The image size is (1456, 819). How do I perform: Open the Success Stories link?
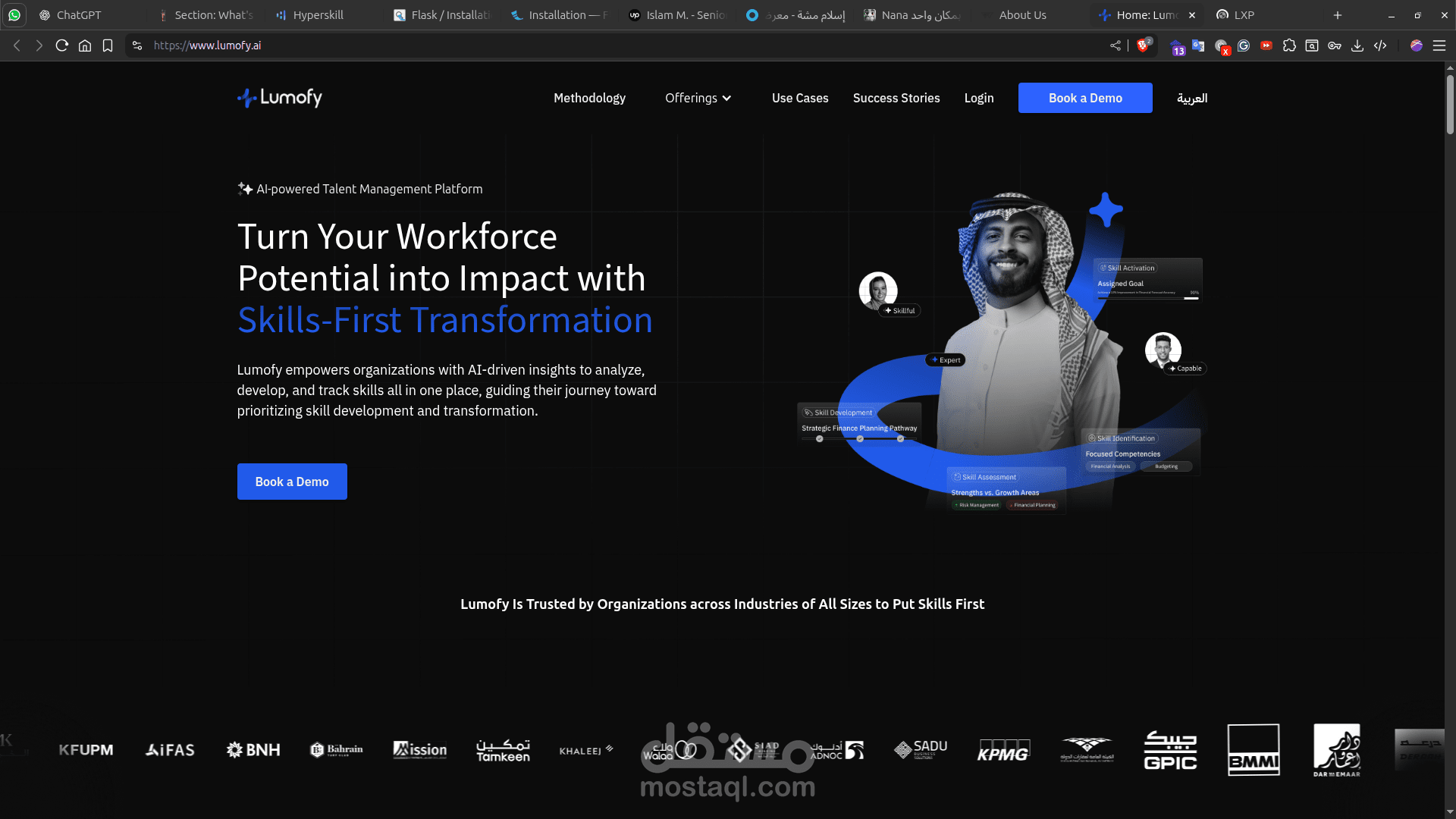(x=896, y=98)
